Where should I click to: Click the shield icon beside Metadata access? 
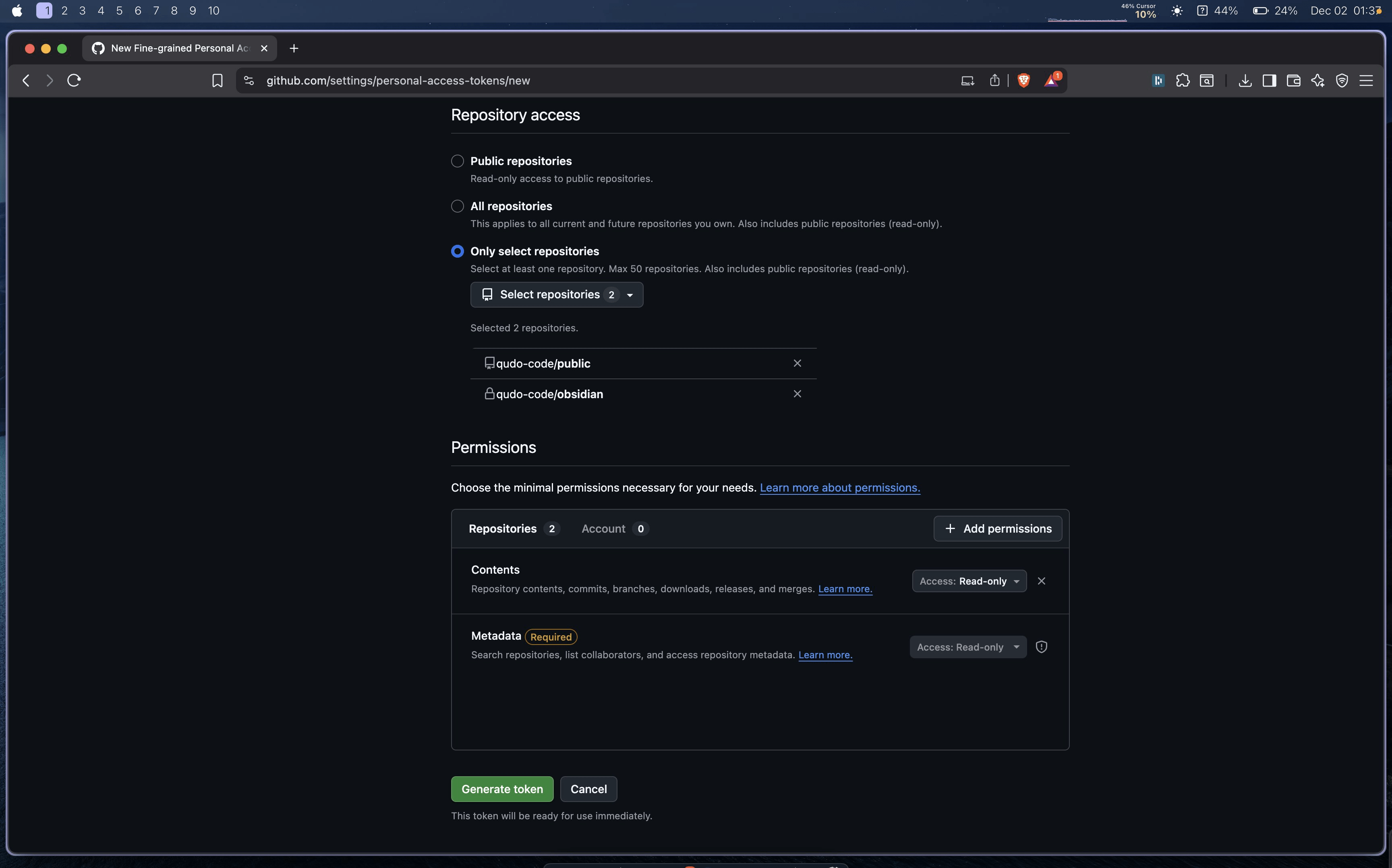pyautogui.click(x=1041, y=647)
